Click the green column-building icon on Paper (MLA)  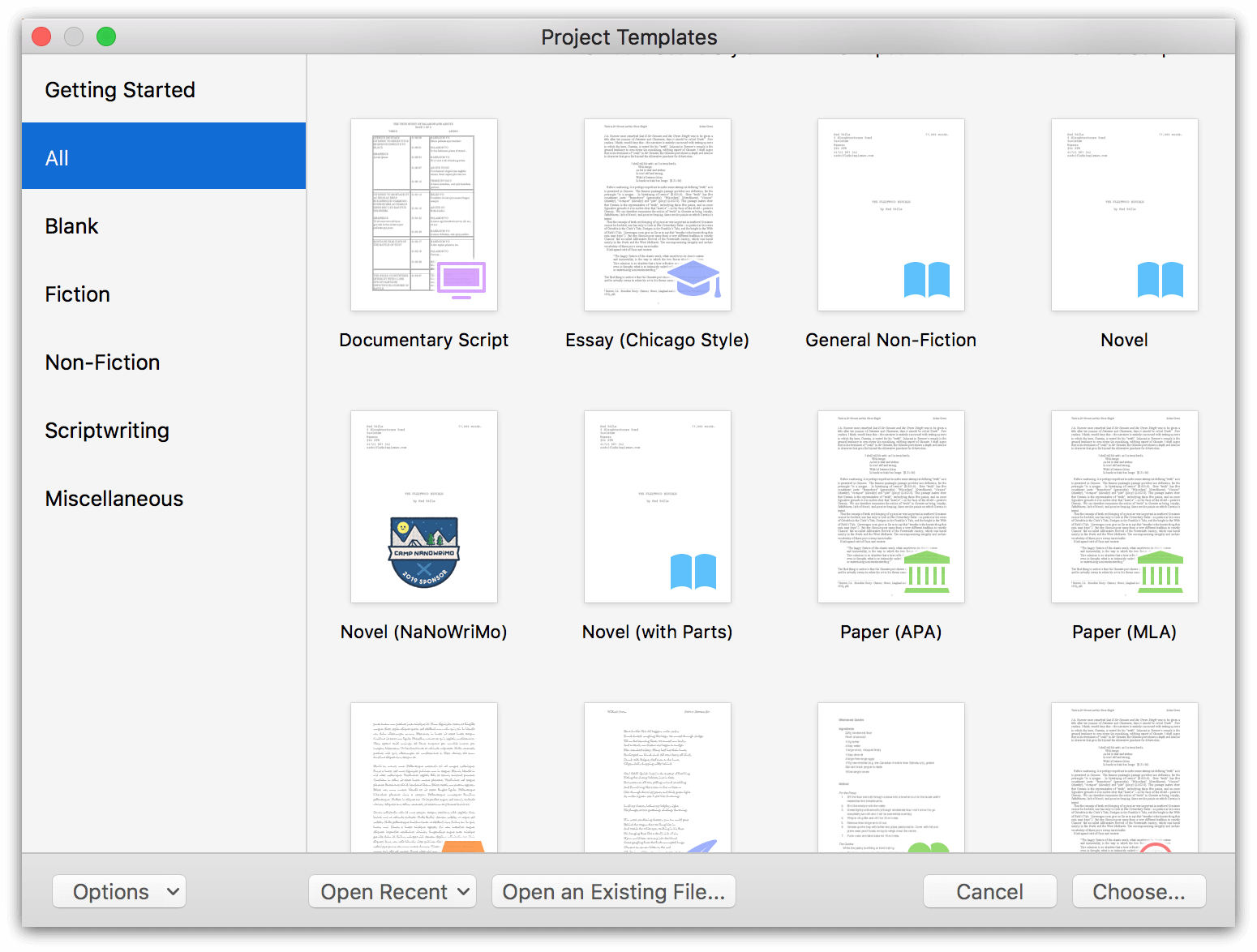click(x=1160, y=572)
